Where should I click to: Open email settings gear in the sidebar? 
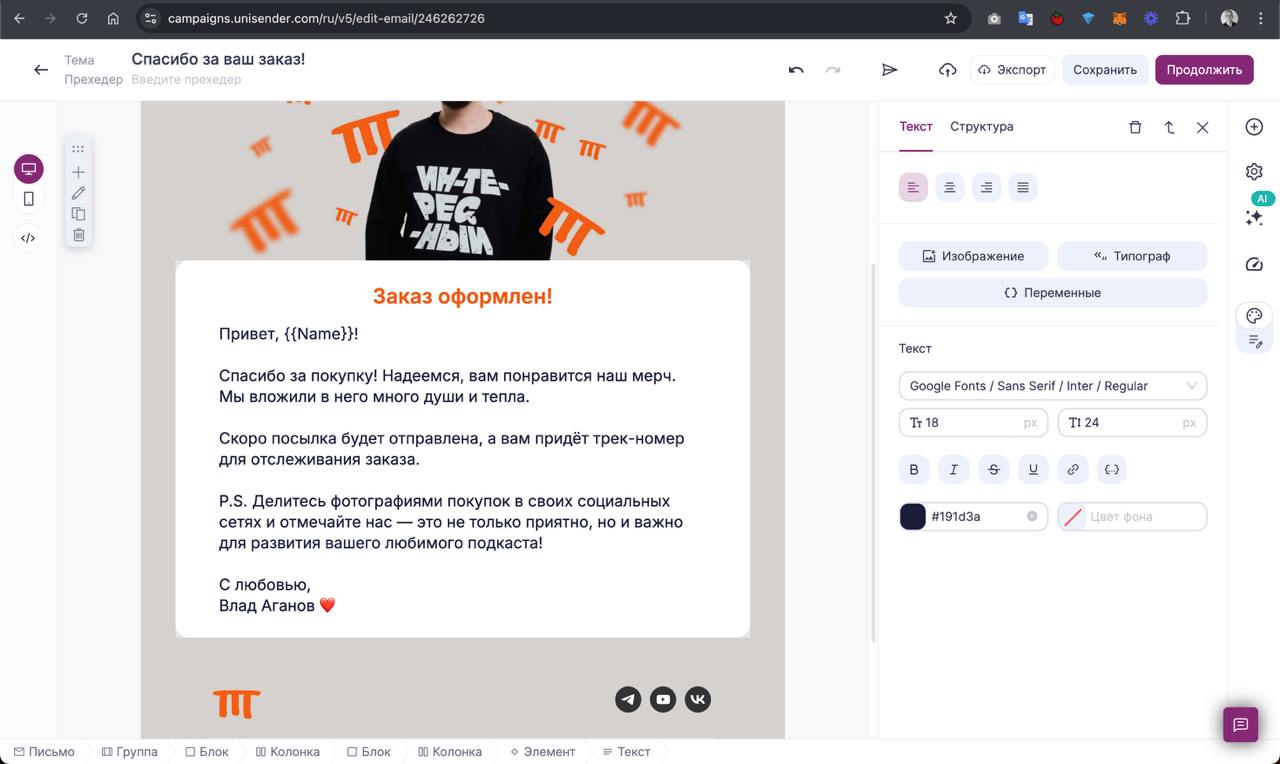pyautogui.click(x=1254, y=171)
